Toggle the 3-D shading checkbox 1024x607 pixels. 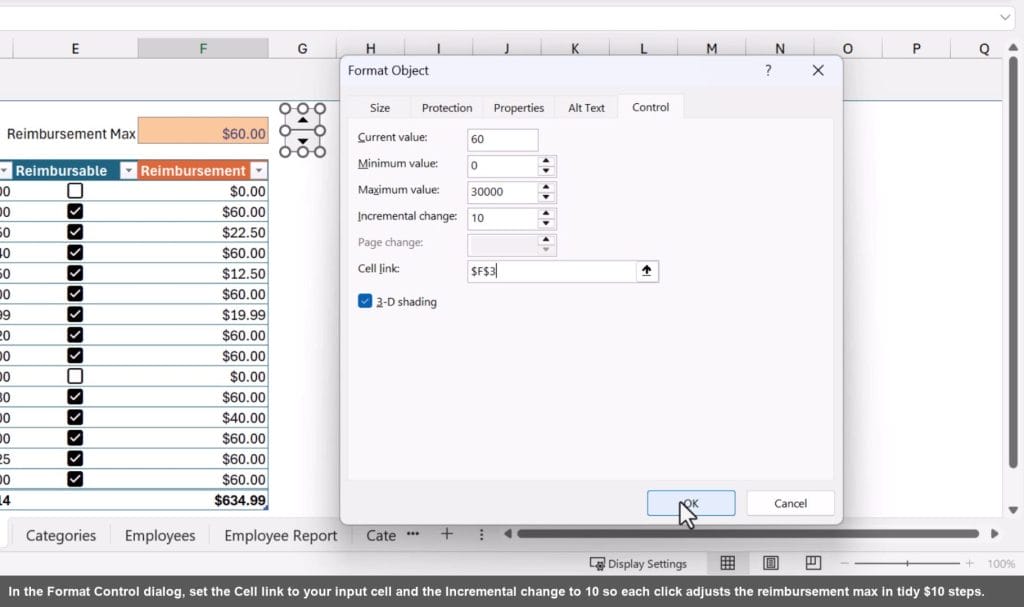point(365,301)
